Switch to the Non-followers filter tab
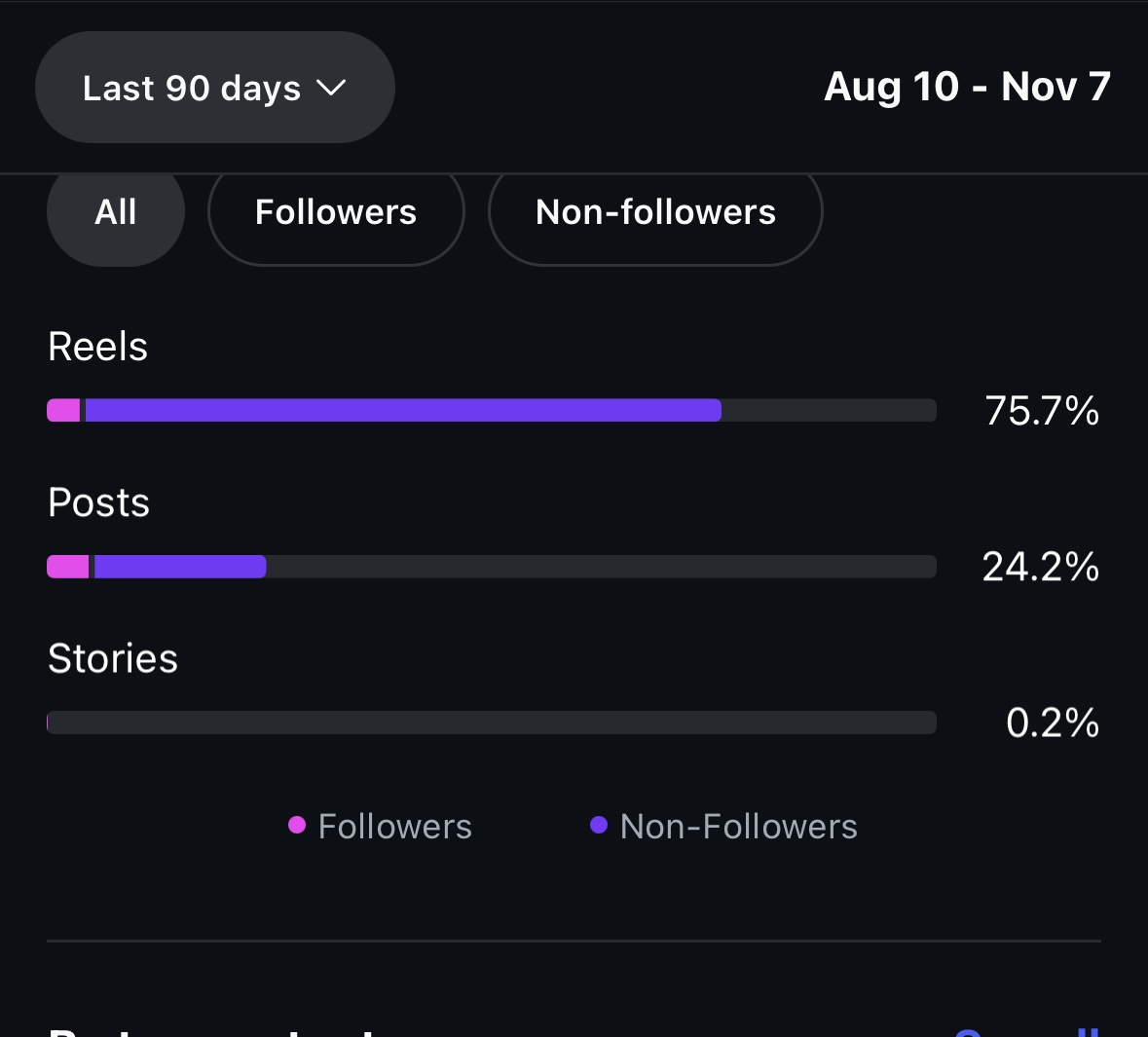The height and width of the screenshot is (1037, 1148). pos(655,212)
